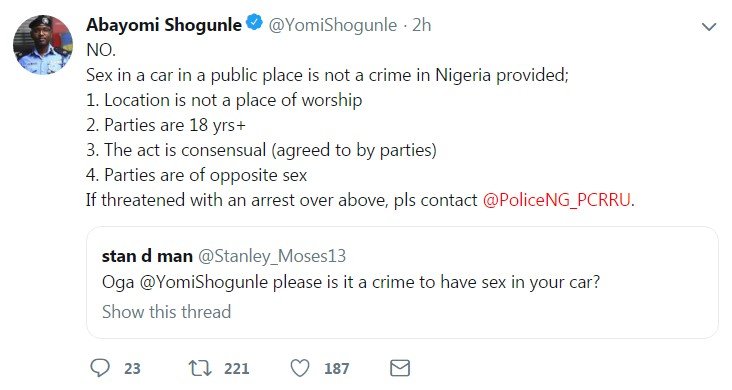View the 187 likes count
Image resolution: width=732 pixels, height=390 pixels.
(337, 369)
